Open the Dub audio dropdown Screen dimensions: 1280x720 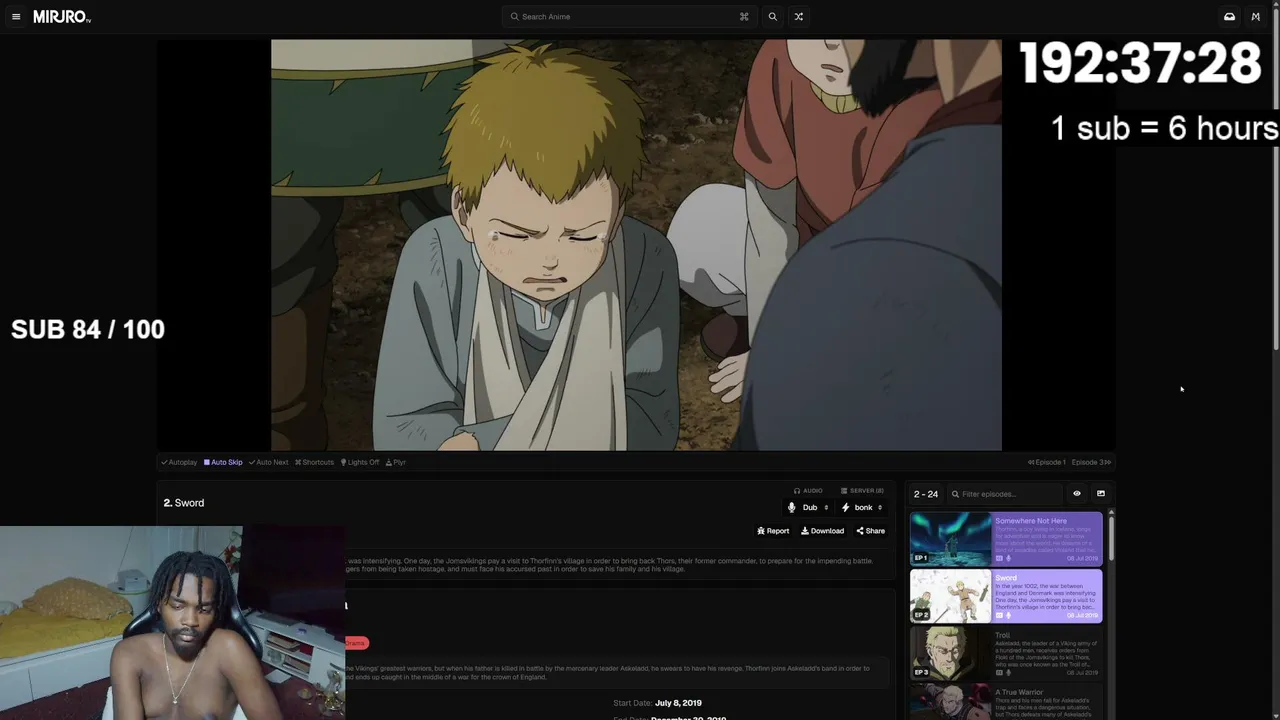[x=808, y=508]
